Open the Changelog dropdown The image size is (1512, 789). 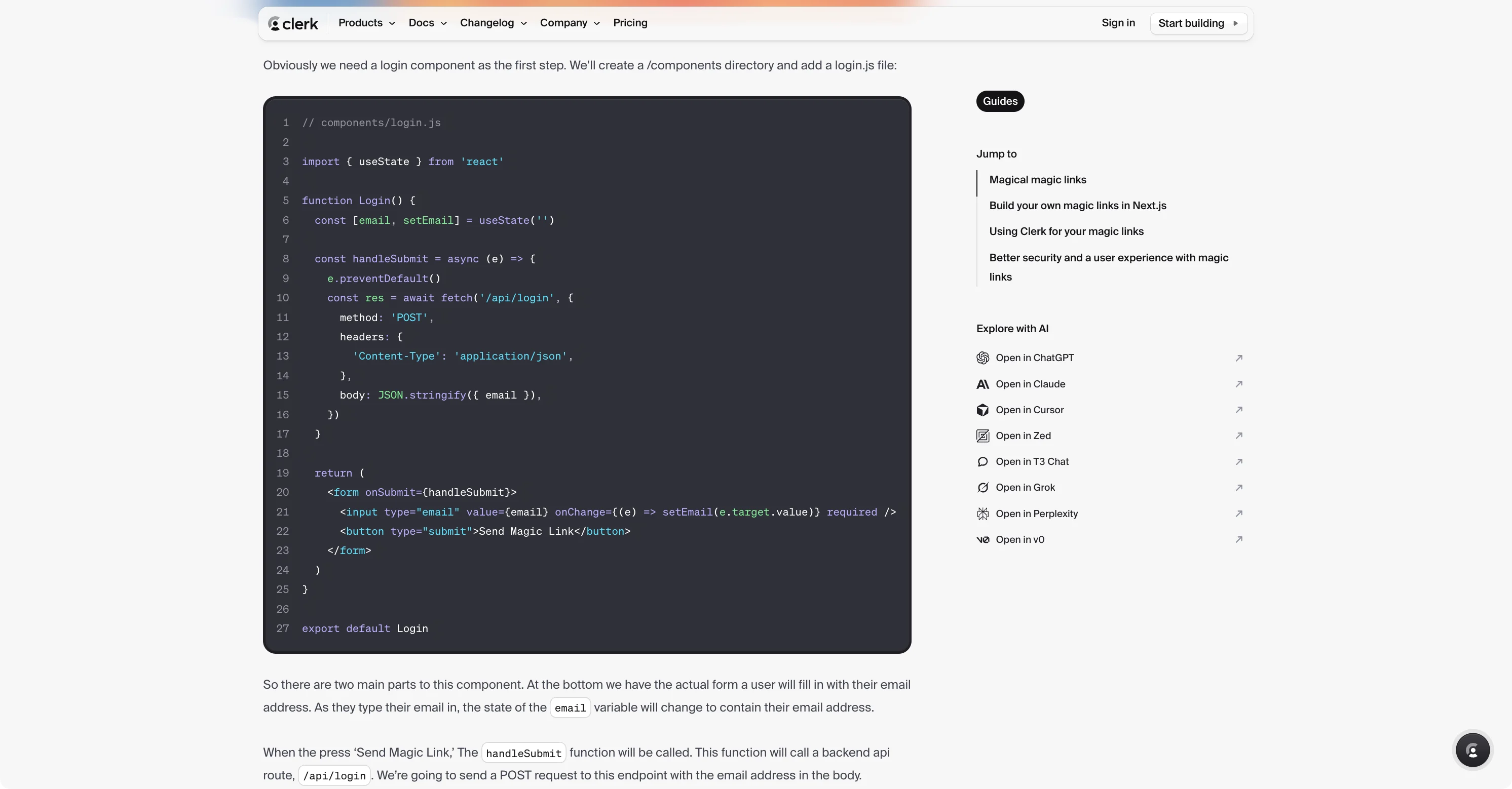(493, 23)
